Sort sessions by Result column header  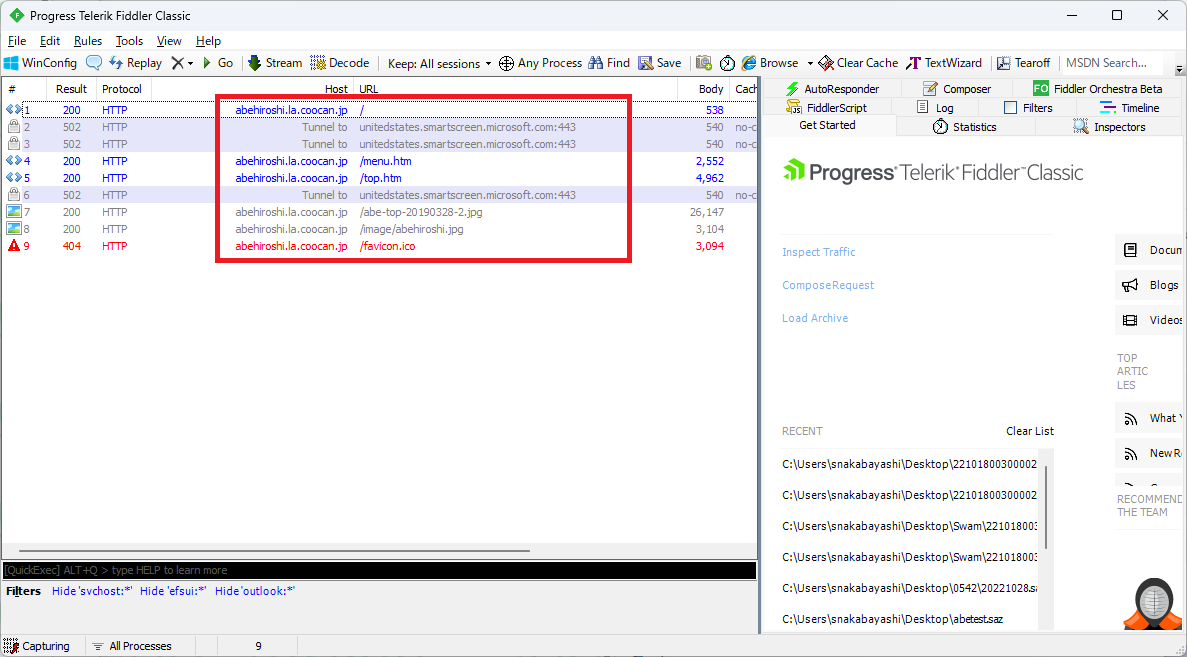click(x=71, y=89)
